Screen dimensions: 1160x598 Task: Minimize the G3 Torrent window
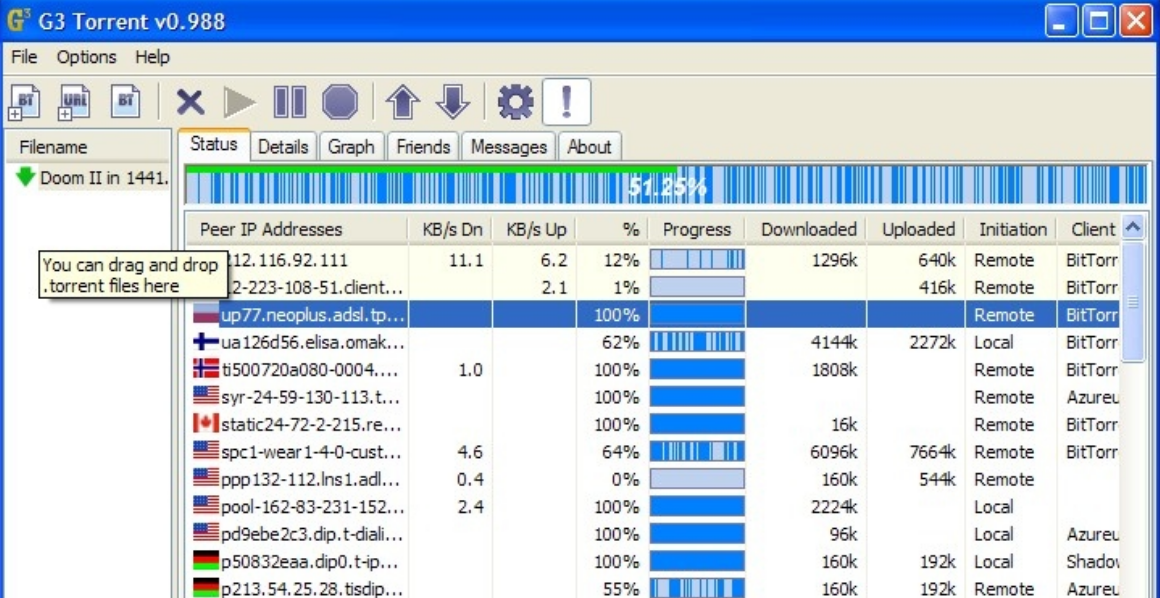tap(1062, 21)
